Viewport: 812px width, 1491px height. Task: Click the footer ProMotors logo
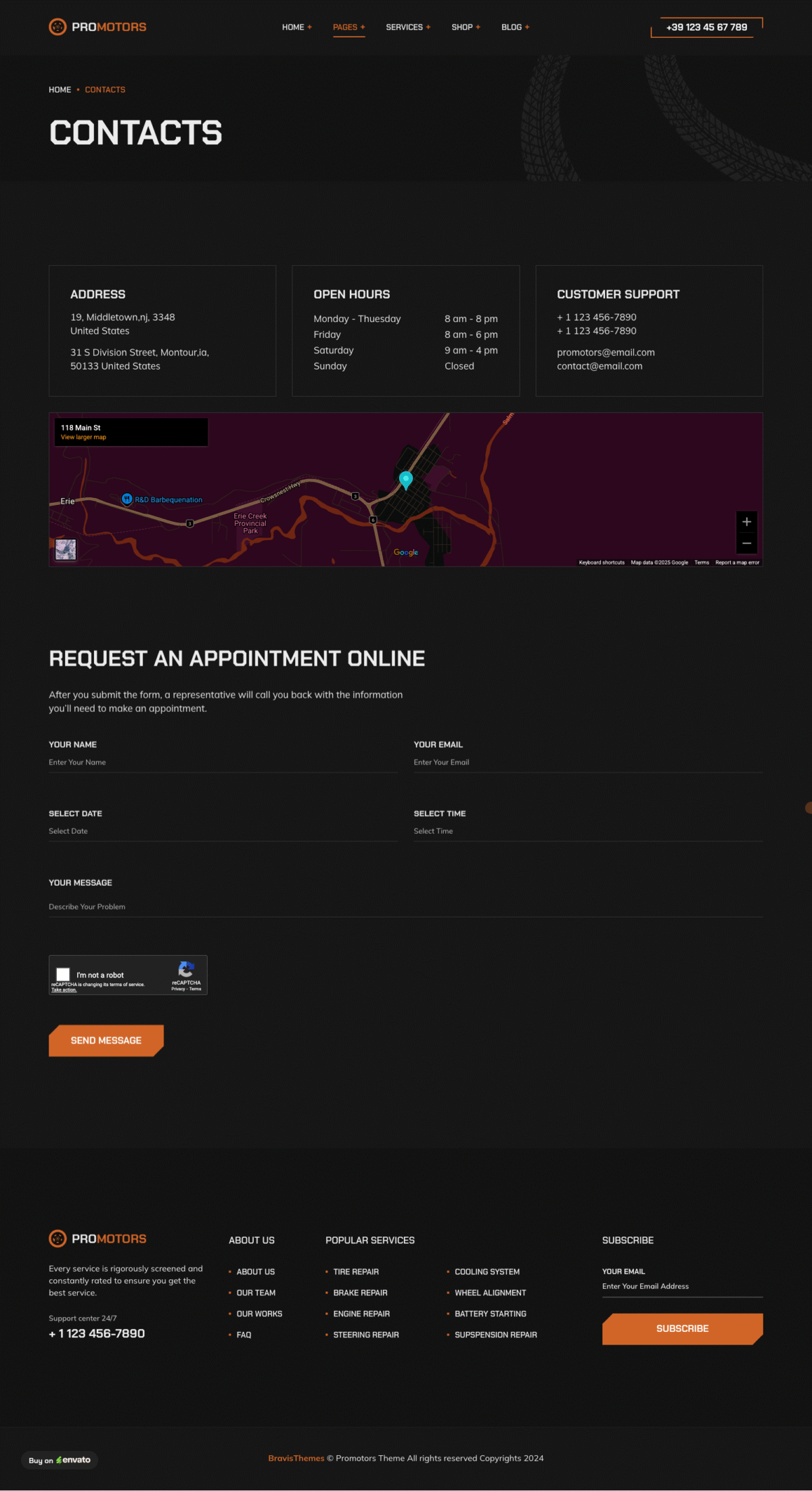[97, 1239]
